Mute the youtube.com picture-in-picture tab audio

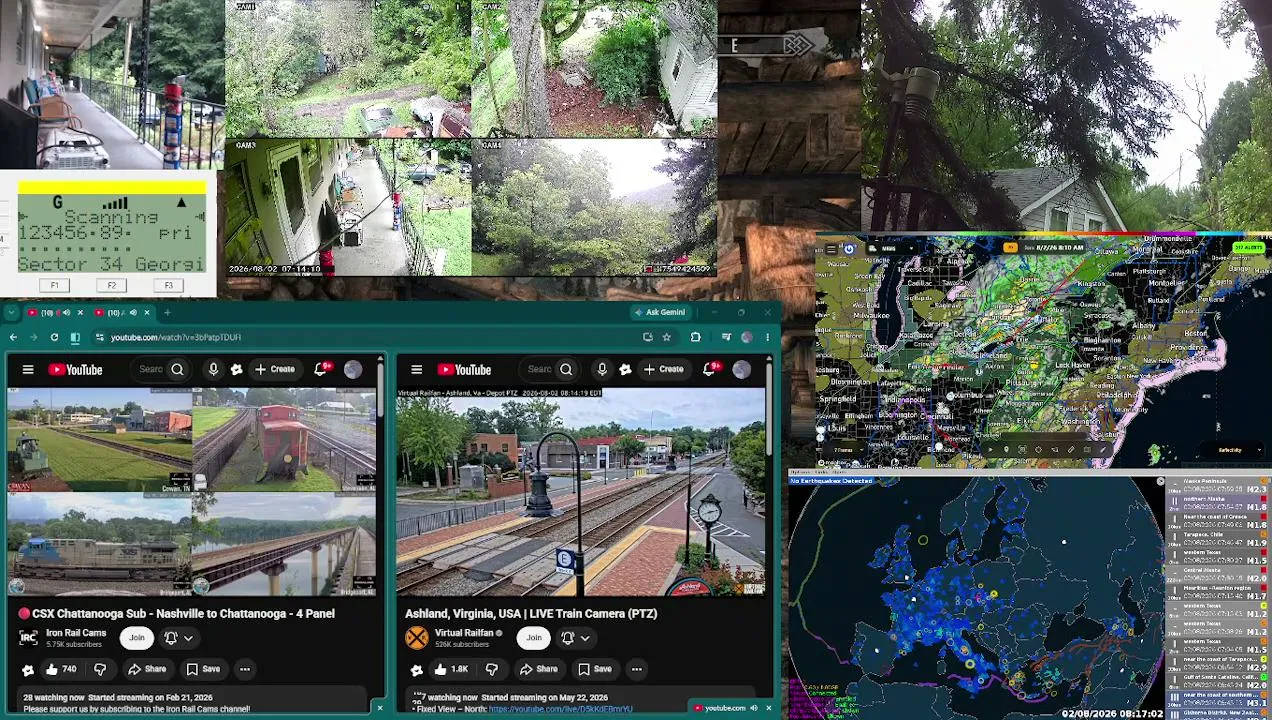click(x=753, y=708)
